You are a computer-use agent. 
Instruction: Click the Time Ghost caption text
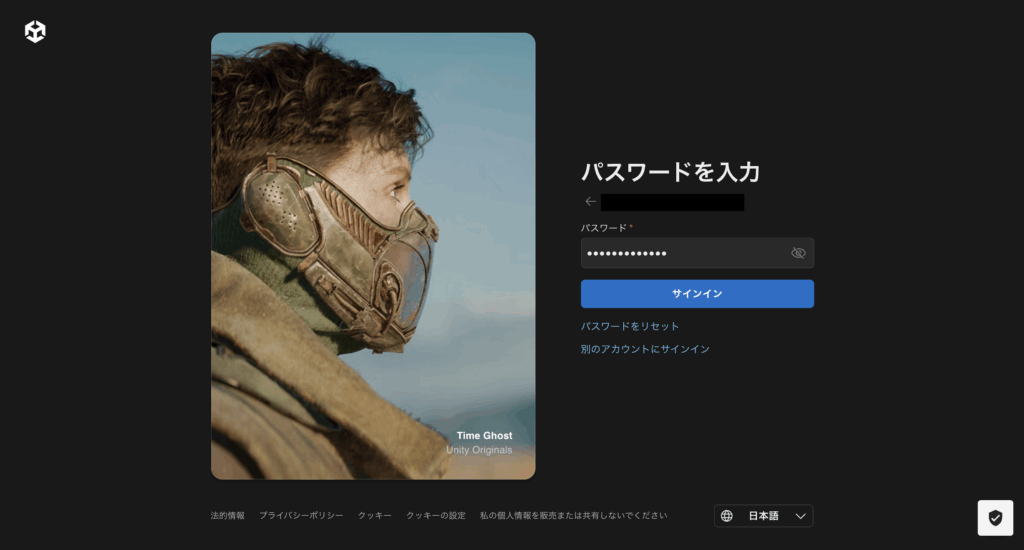click(x=484, y=436)
